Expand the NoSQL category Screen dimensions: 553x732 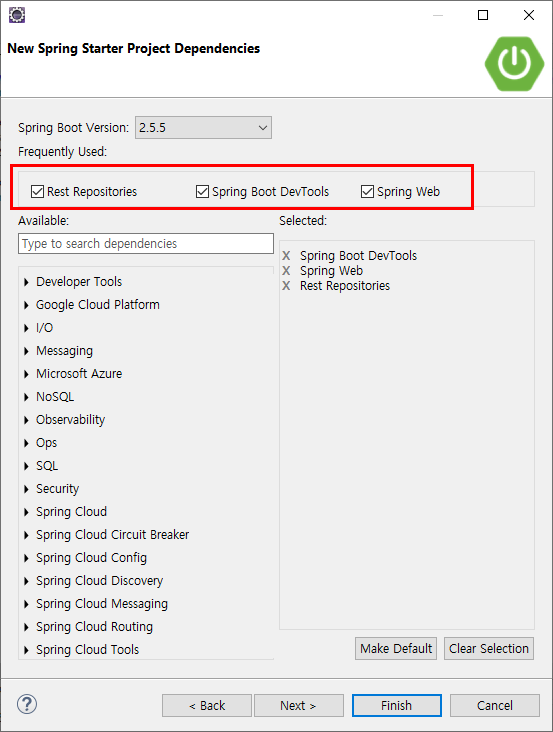tap(26, 397)
